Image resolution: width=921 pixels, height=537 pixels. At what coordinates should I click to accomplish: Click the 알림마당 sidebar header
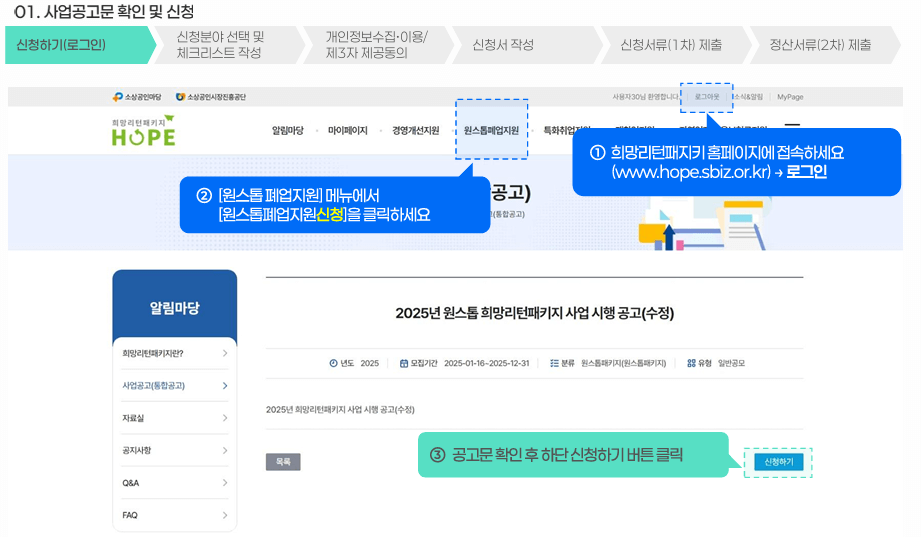point(174,307)
